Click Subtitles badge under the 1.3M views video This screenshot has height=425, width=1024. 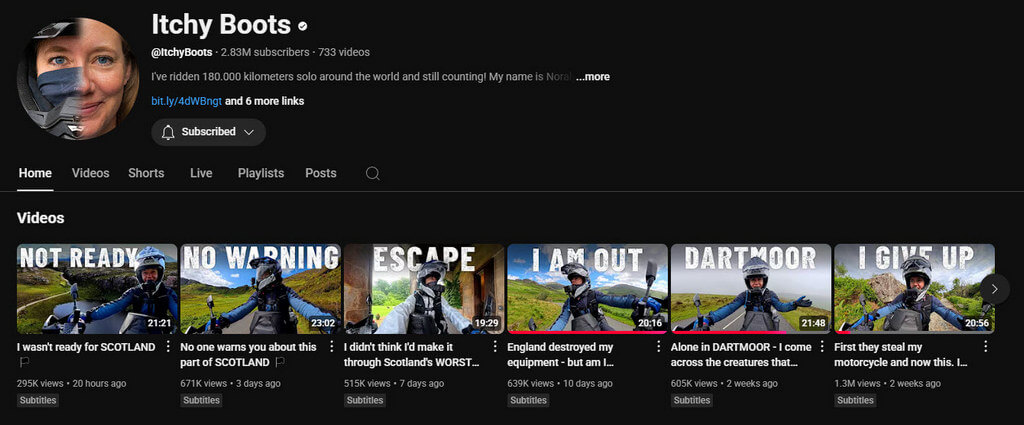[856, 400]
